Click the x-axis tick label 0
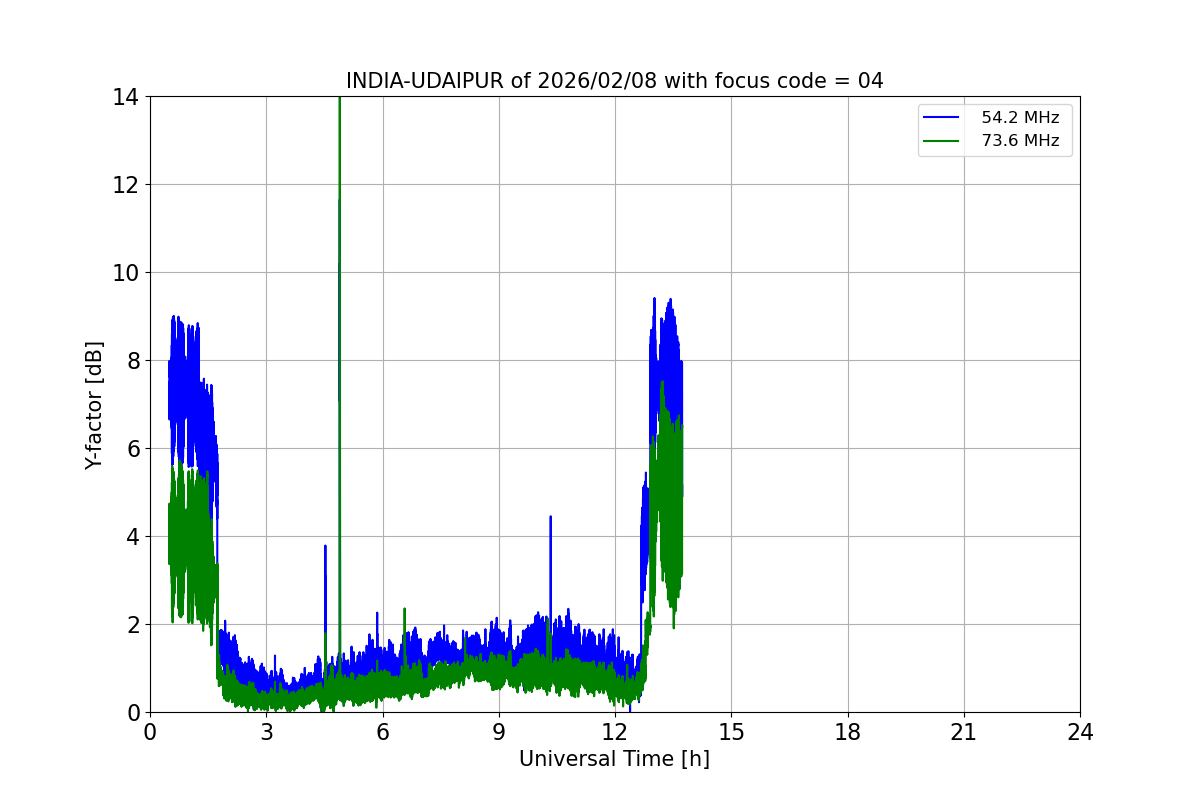Viewport: 1200px width, 800px height. click(x=150, y=732)
